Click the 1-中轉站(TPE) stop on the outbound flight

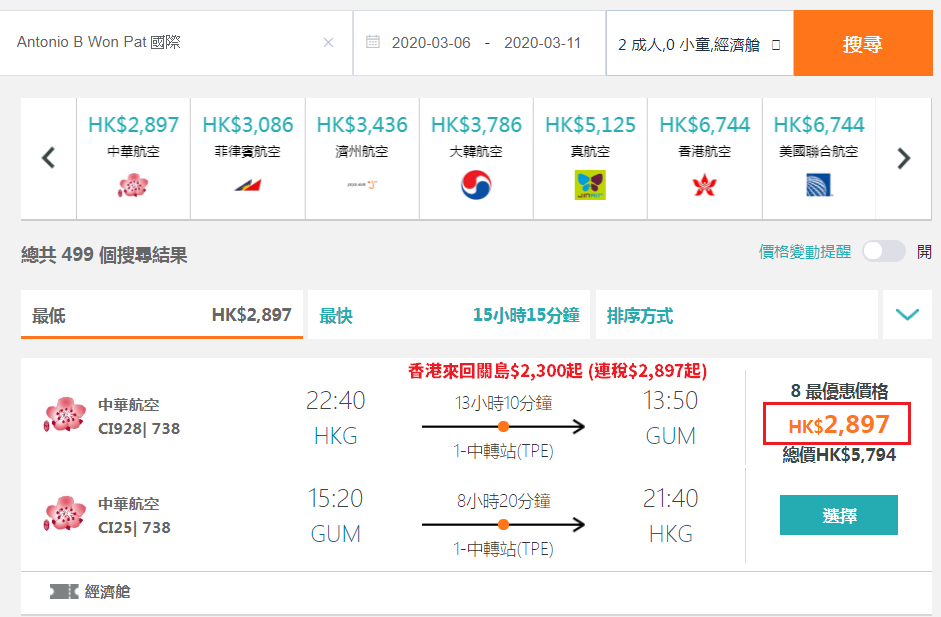click(x=504, y=451)
